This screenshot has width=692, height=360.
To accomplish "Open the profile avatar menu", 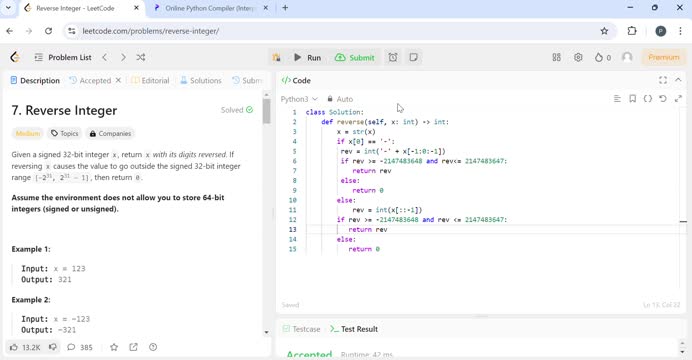I will 627,57.
